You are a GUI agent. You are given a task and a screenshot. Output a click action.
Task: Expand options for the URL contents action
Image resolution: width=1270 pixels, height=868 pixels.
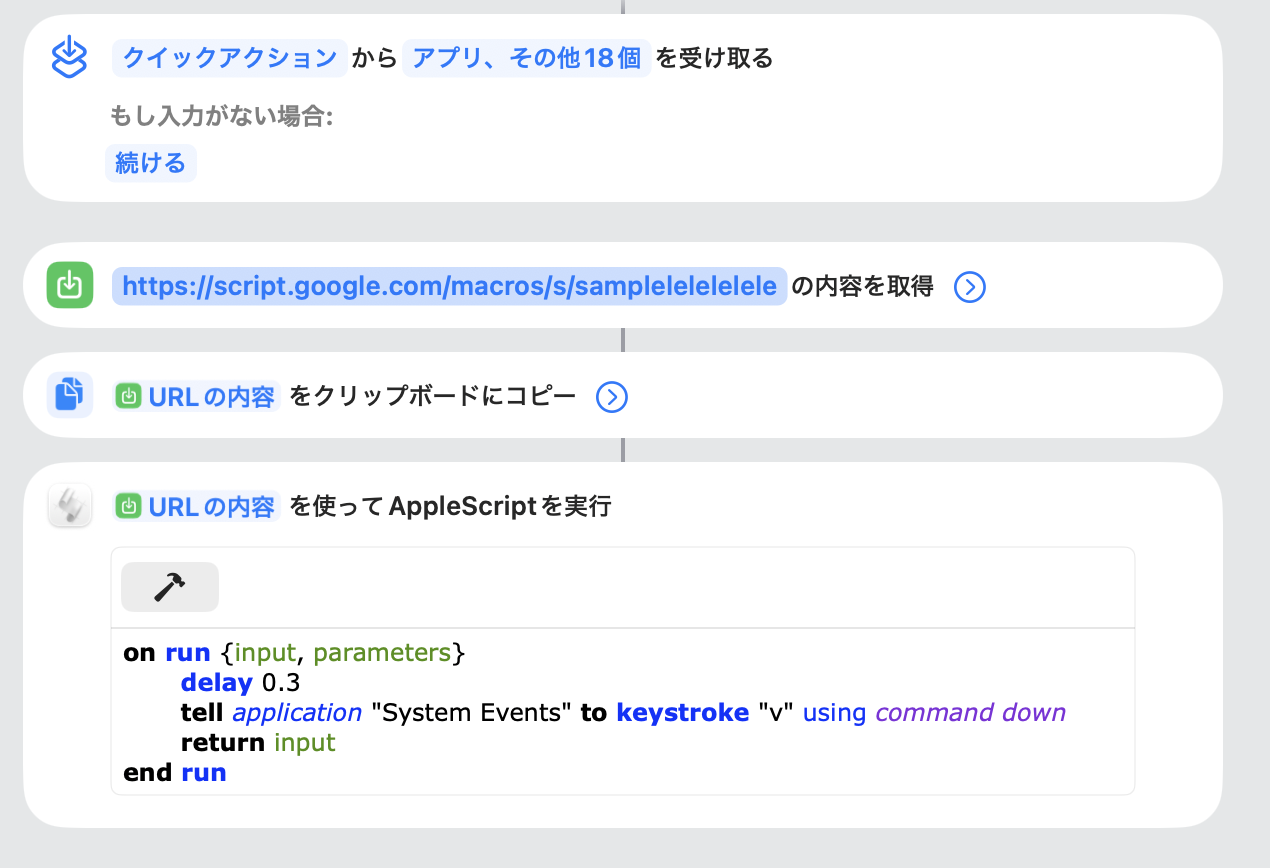point(970,287)
